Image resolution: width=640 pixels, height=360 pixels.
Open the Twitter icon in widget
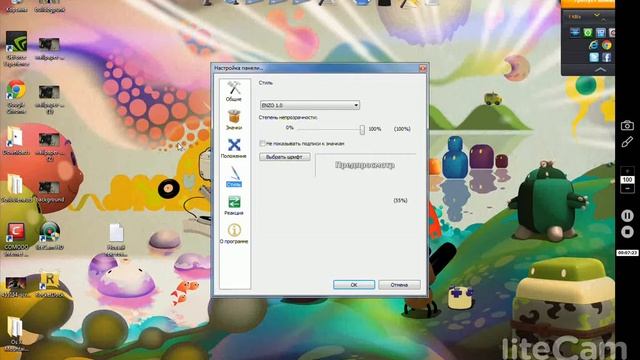click(x=594, y=58)
